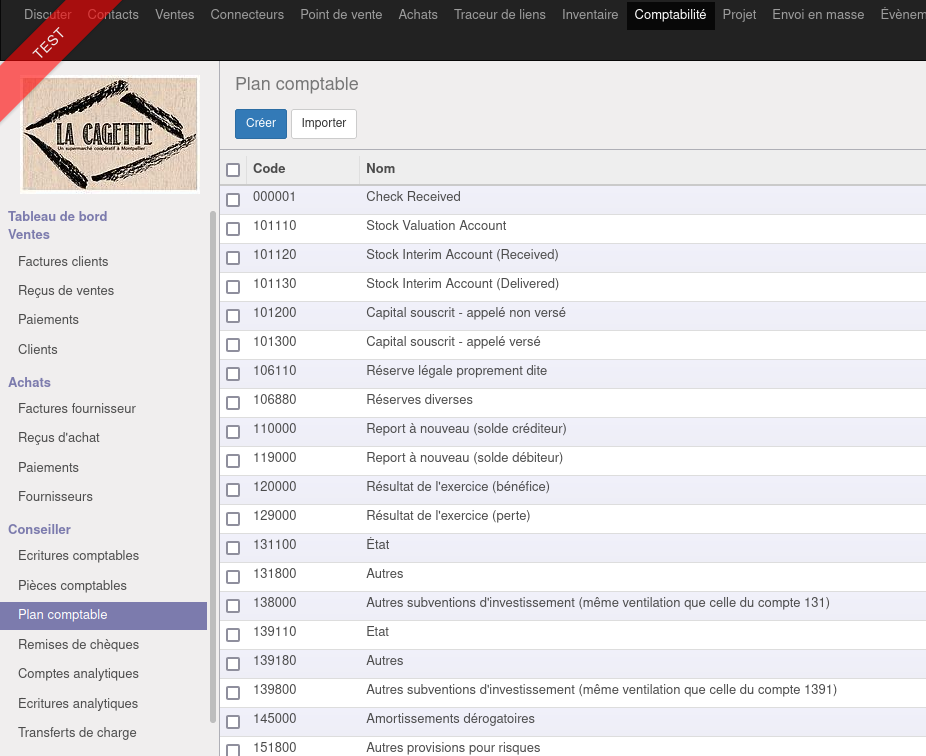926x756 pixels.
Task: Open Ecritures comptables under Conseiller
Action: click(79, 556)
